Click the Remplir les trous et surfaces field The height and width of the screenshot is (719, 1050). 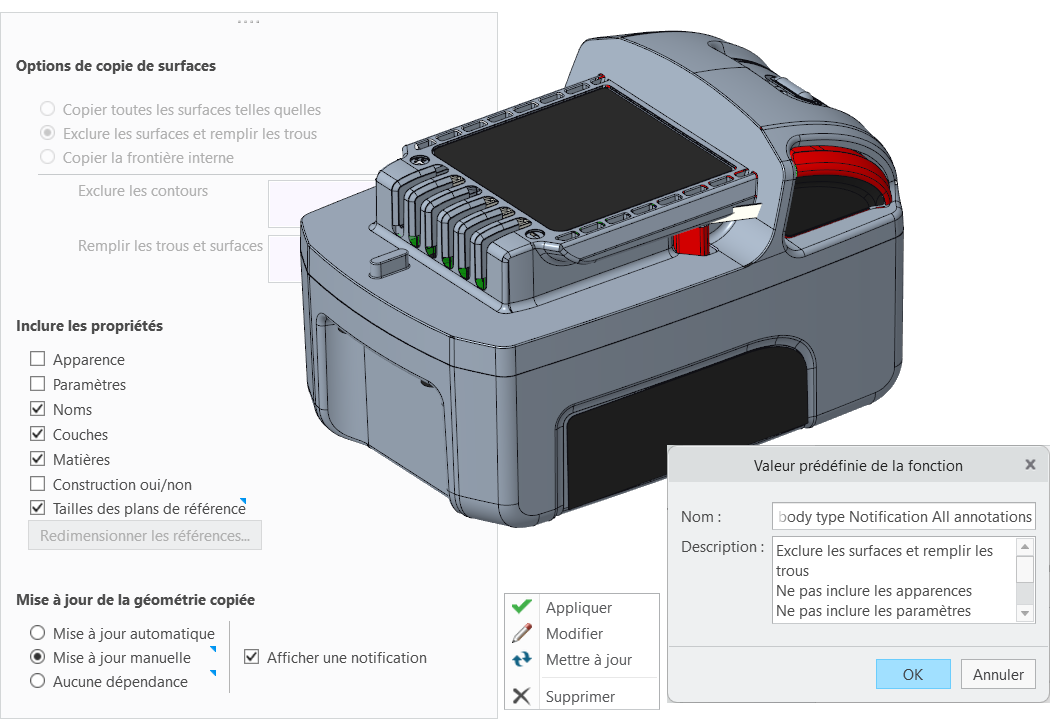point(285,258)
